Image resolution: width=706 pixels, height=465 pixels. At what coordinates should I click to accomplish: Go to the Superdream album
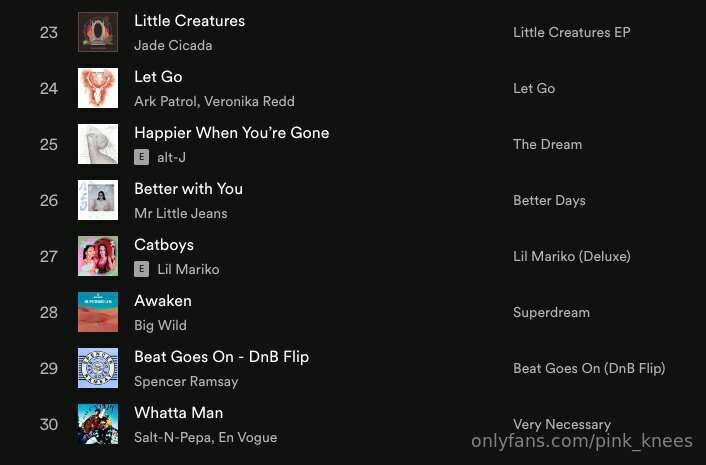[x=551, y=312]
